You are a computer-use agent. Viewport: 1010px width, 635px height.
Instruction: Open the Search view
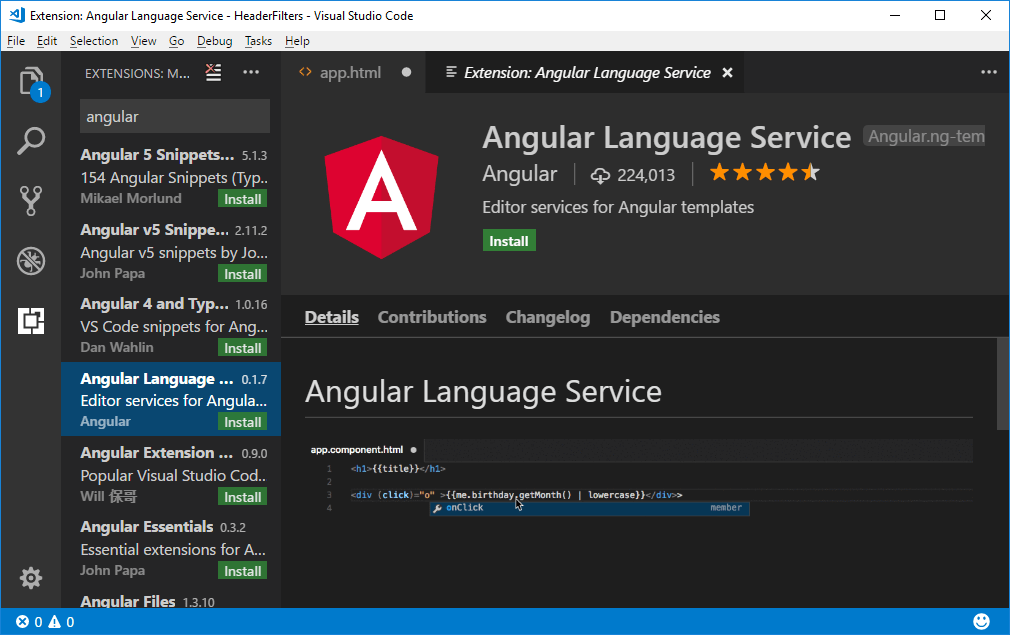click(x=31, y=141)
